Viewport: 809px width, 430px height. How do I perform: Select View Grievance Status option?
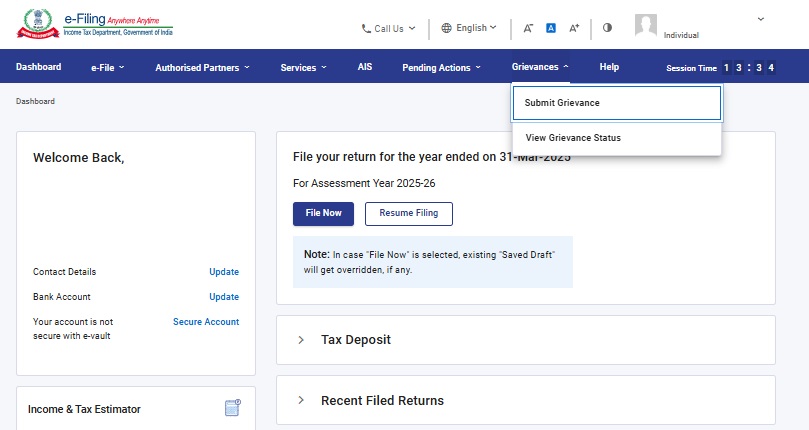tap(617, 138)
